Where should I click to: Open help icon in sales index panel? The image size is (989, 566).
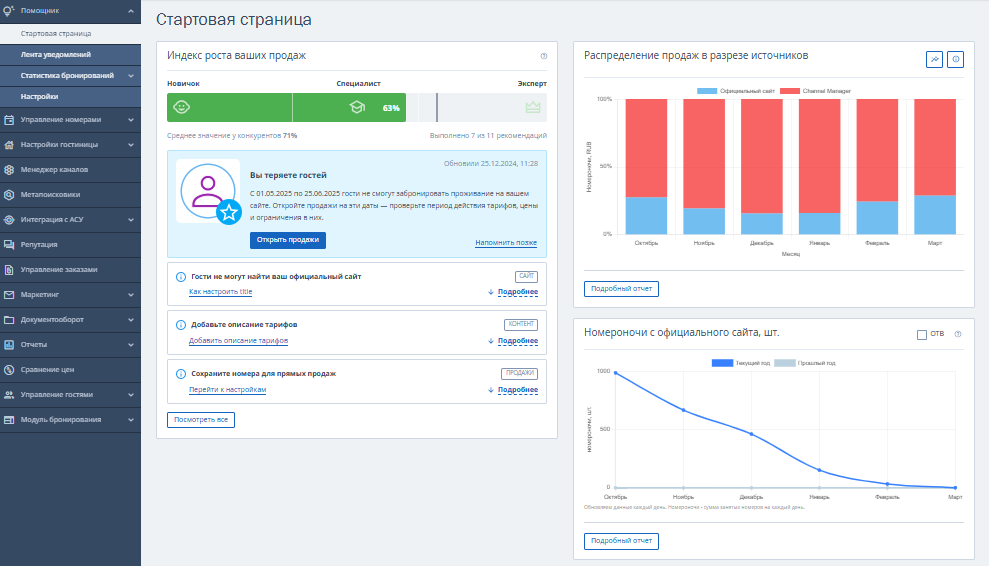coord(544,56)
